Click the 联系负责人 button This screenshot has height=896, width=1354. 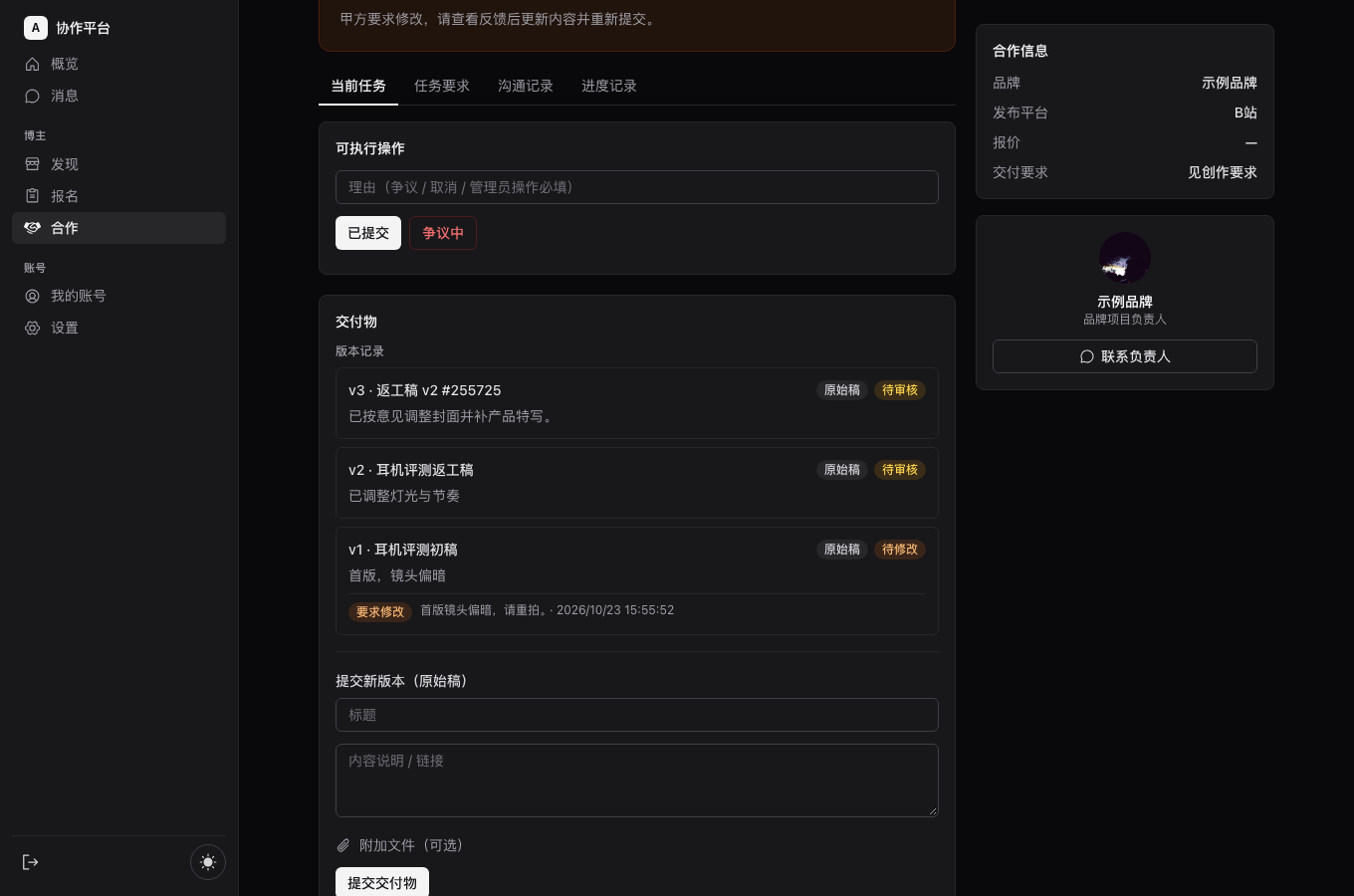point(1125,356)
